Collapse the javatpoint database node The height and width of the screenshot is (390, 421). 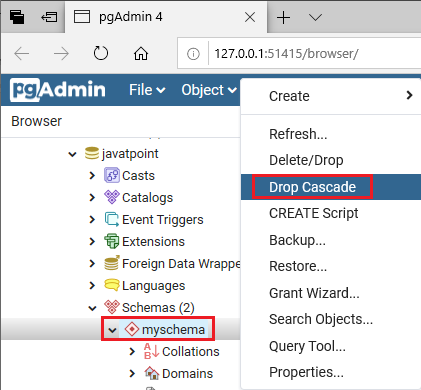72,154
